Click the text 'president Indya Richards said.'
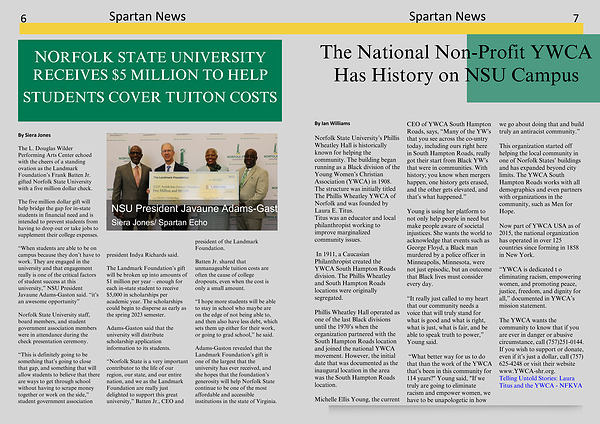Viewport: 600px width, 424px height. pyautogui.click(x=142, y=254)
